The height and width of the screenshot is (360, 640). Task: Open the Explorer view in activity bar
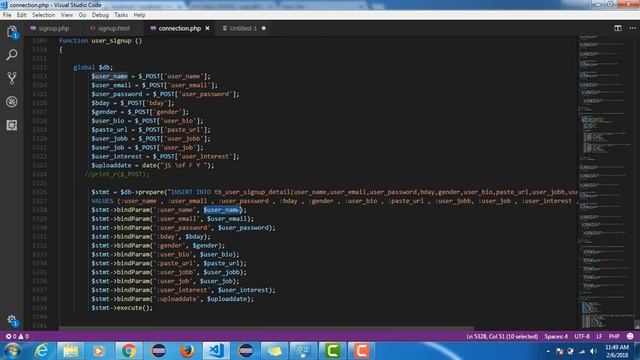click(12, 31)
